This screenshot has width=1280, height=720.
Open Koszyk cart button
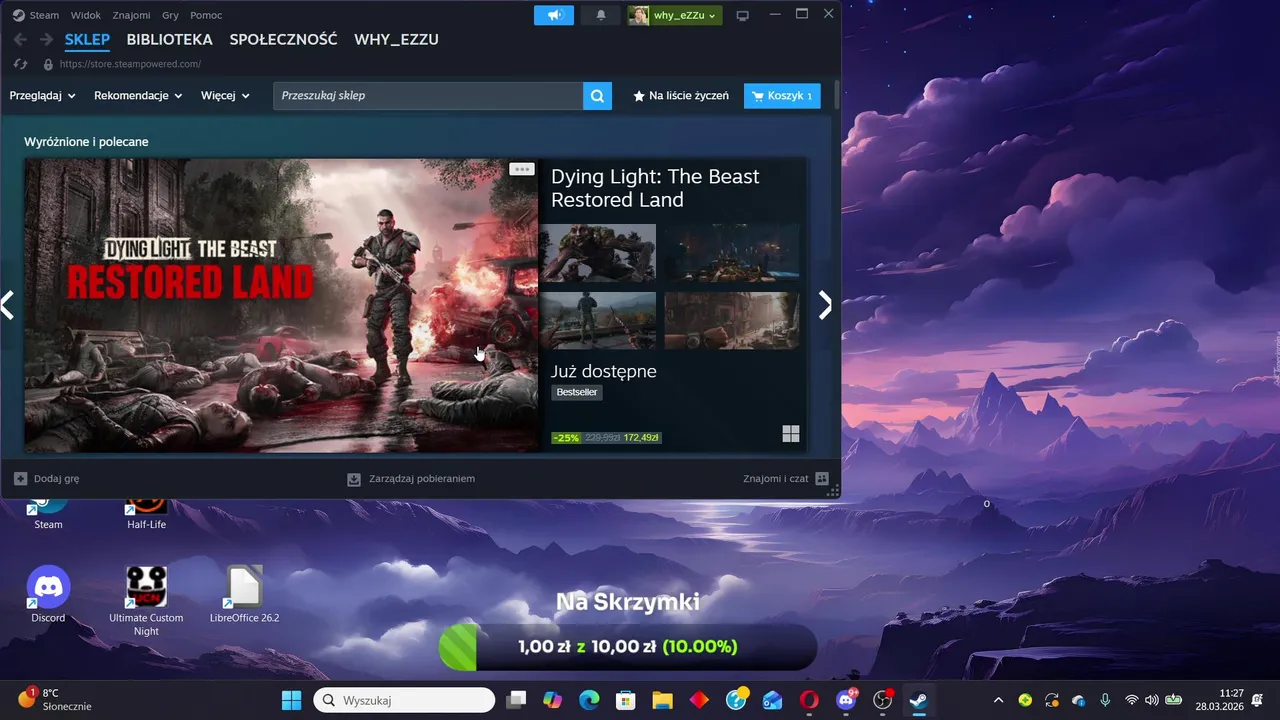(x=782, y=96)
